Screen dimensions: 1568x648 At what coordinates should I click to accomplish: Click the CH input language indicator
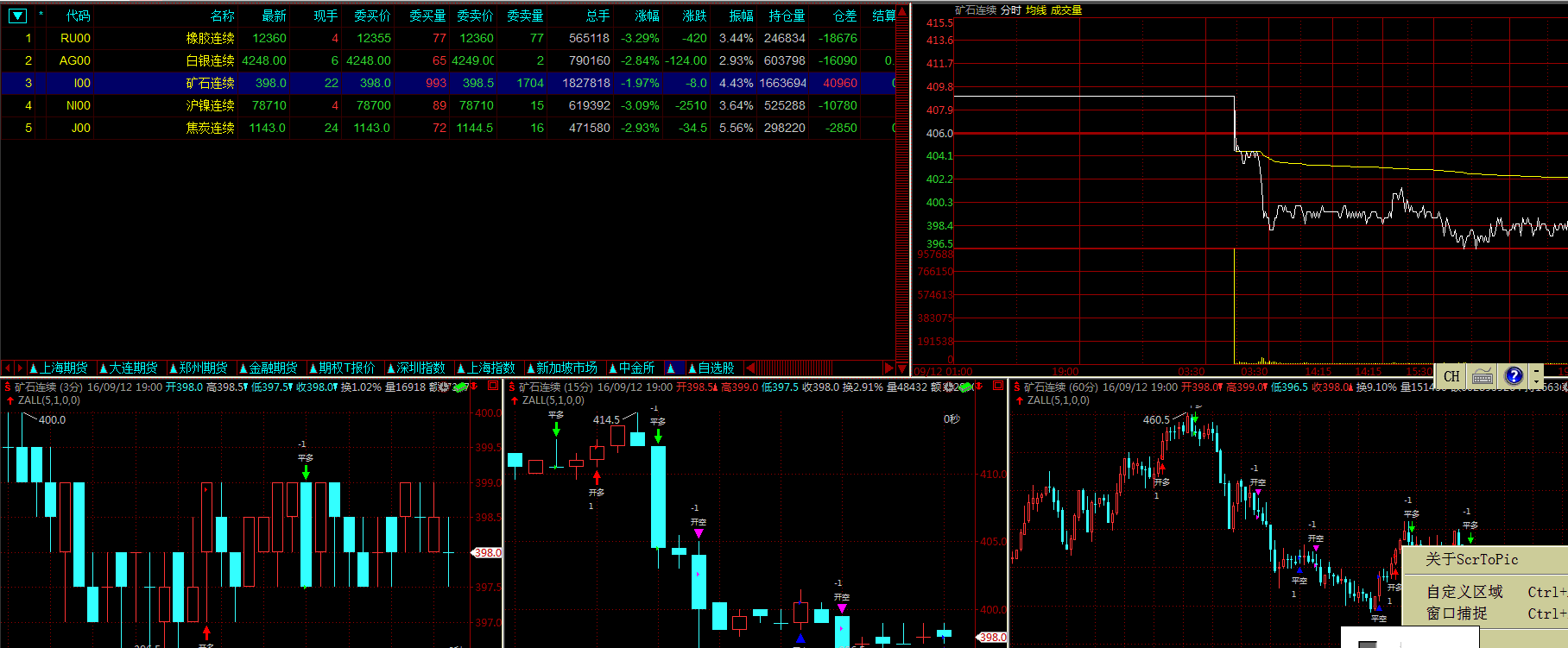(1451, 376)
